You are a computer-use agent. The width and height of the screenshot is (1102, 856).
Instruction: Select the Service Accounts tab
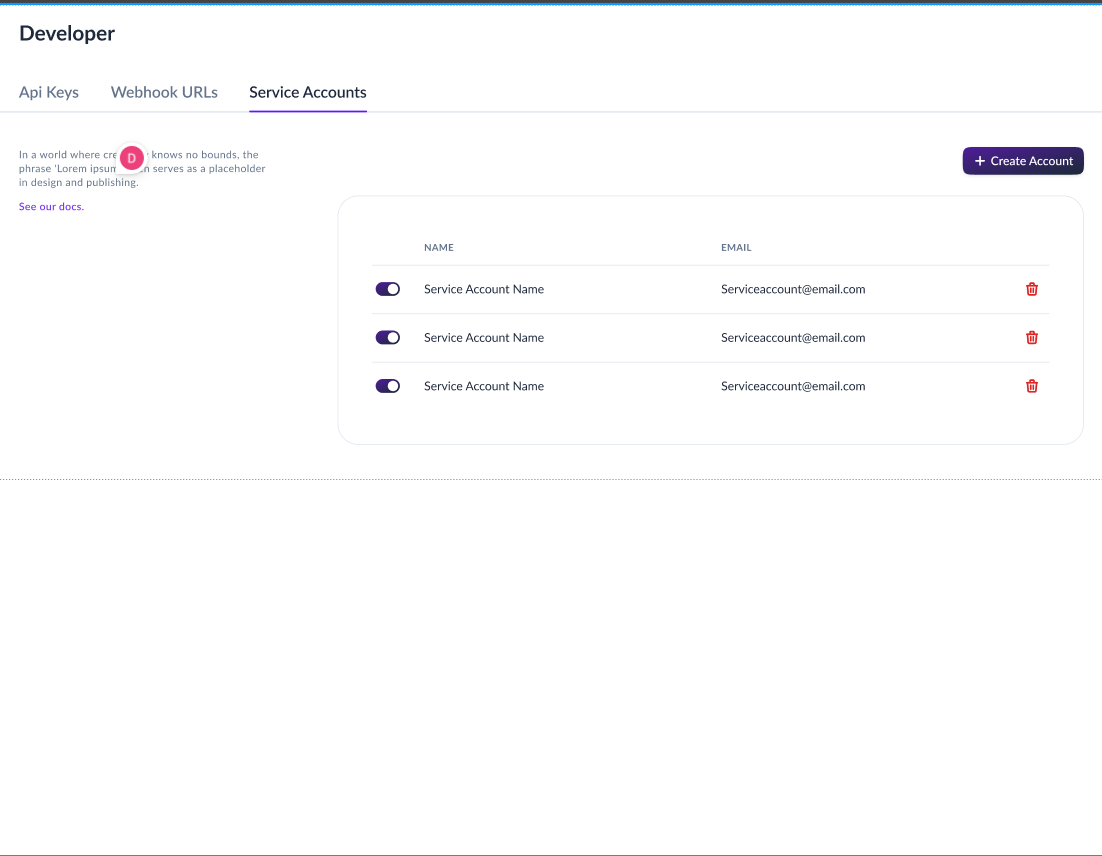pos(307,92)
